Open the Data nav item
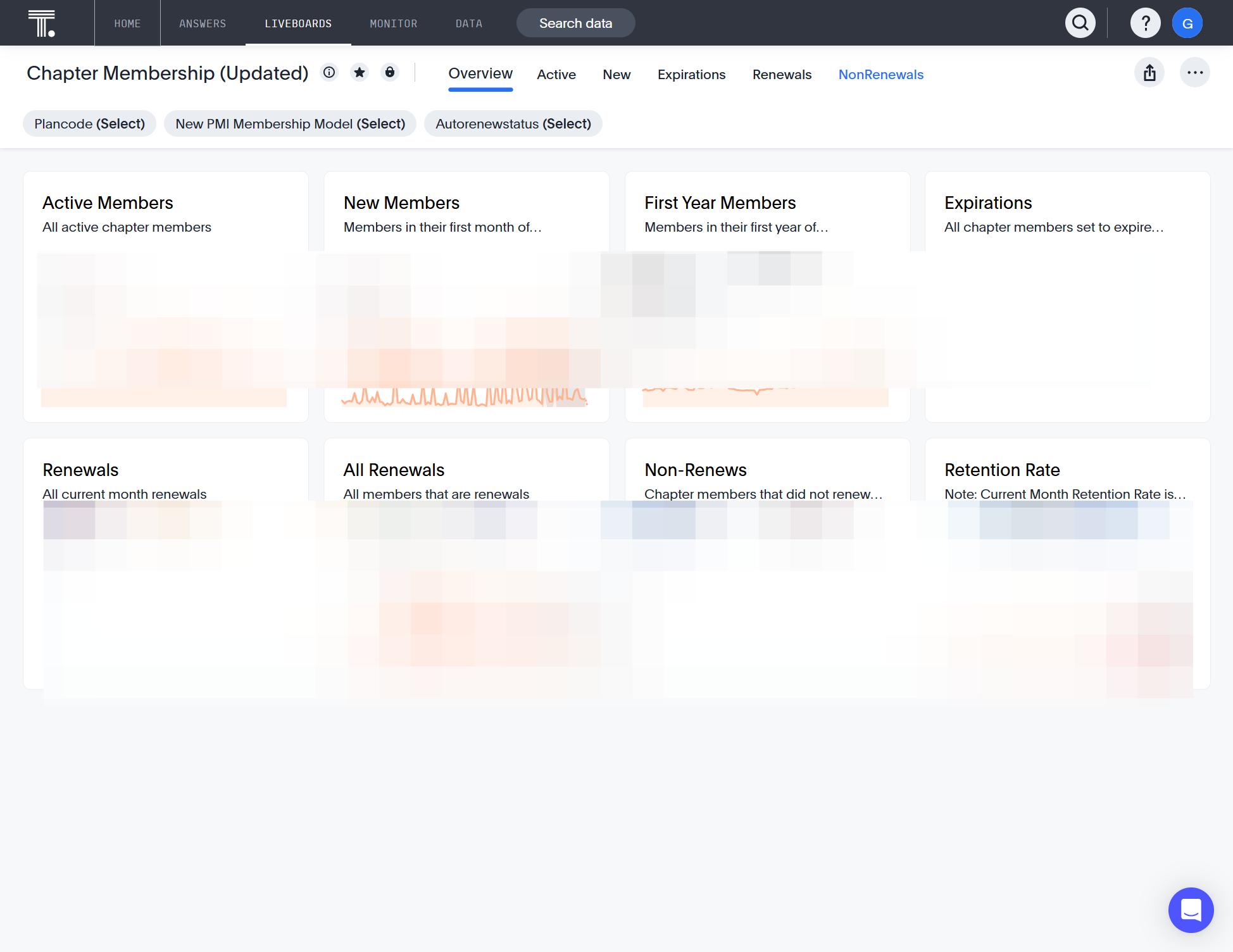Viewport: 1233px width, 952px height. (x=469, y=23)
